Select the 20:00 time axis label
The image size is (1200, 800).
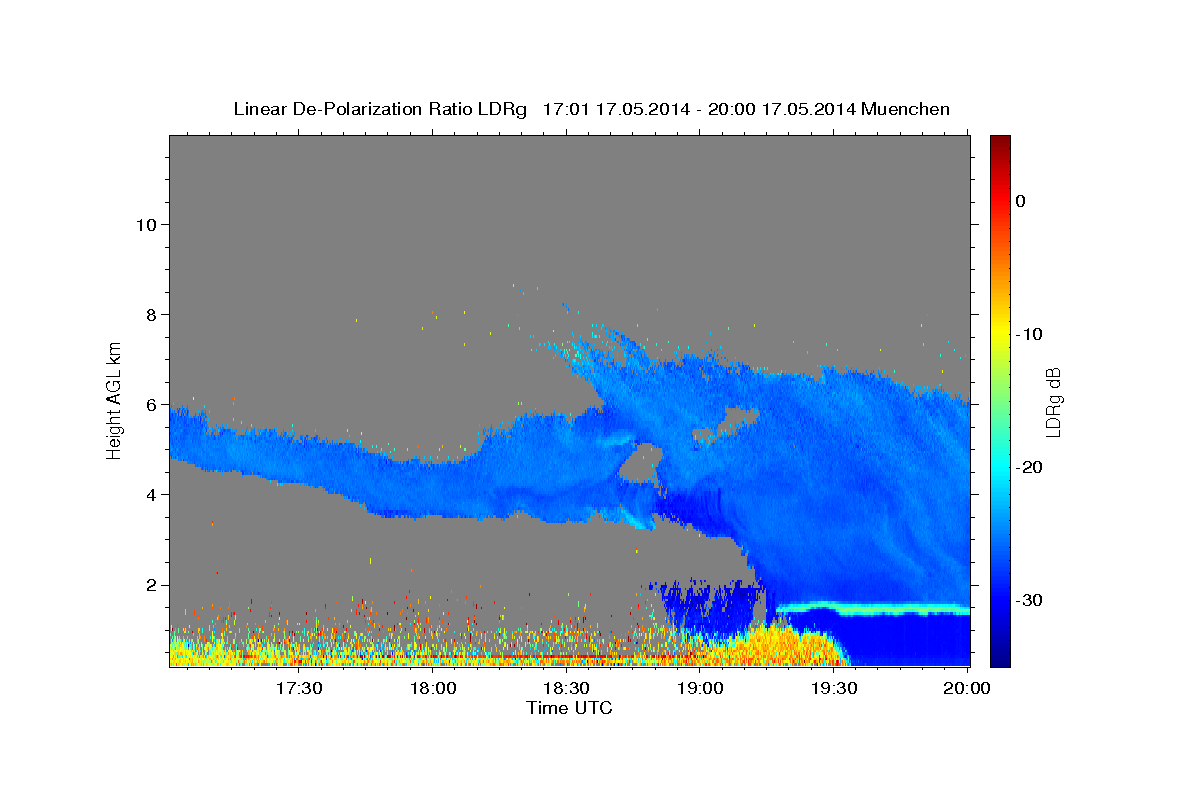click(x=967, y=689)
